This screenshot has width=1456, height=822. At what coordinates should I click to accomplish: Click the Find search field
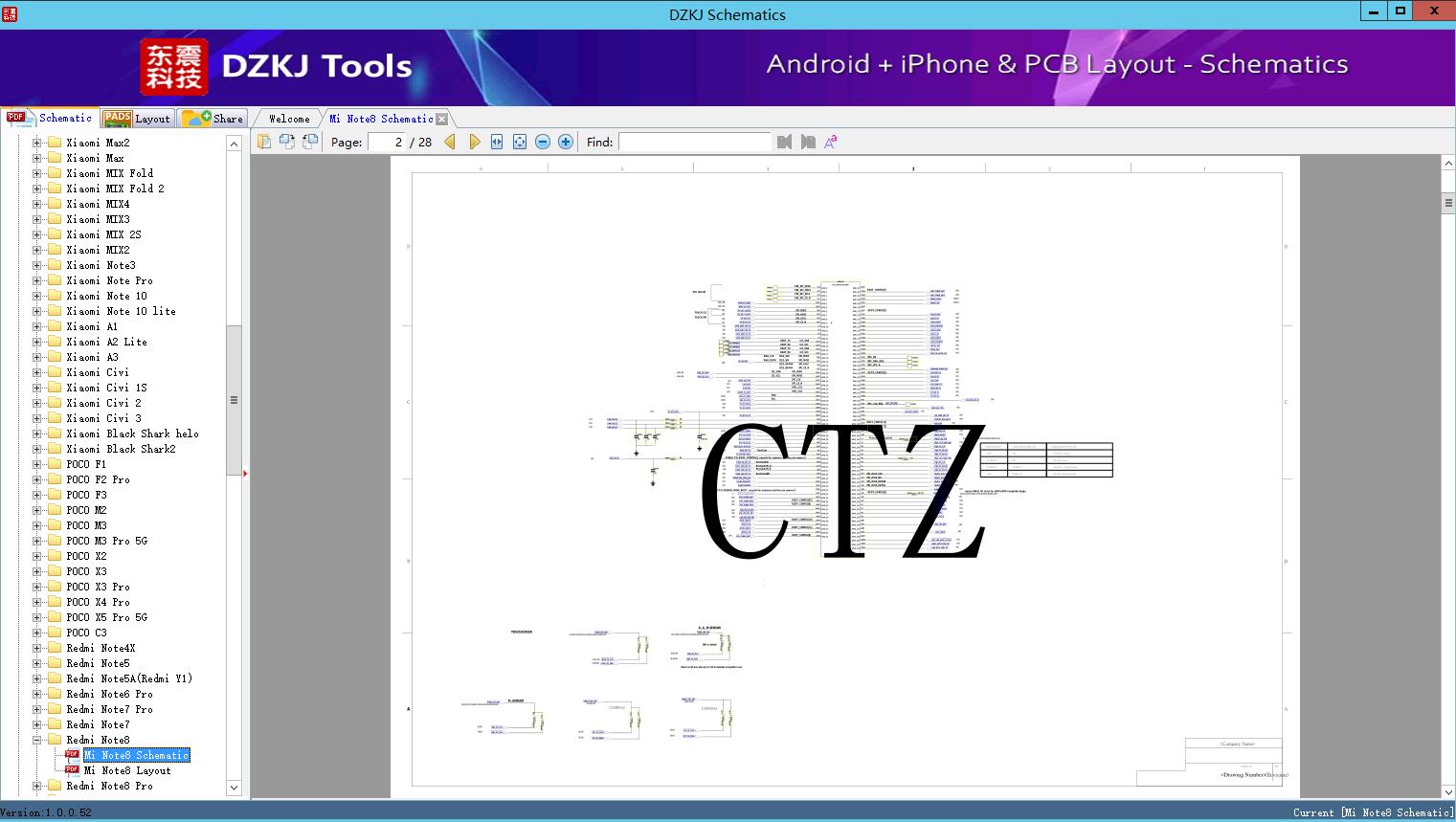[694, 142]
